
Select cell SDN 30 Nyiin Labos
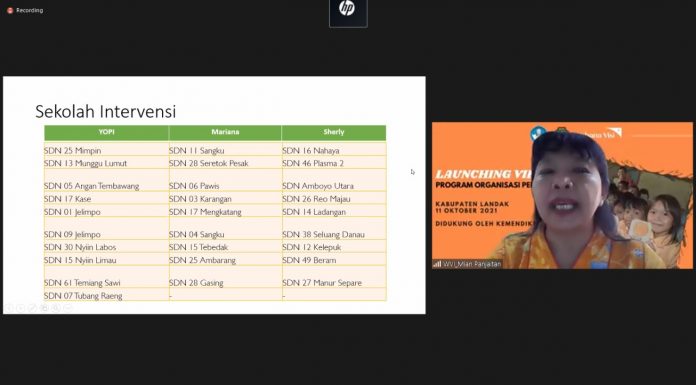[x=107, y=246]
